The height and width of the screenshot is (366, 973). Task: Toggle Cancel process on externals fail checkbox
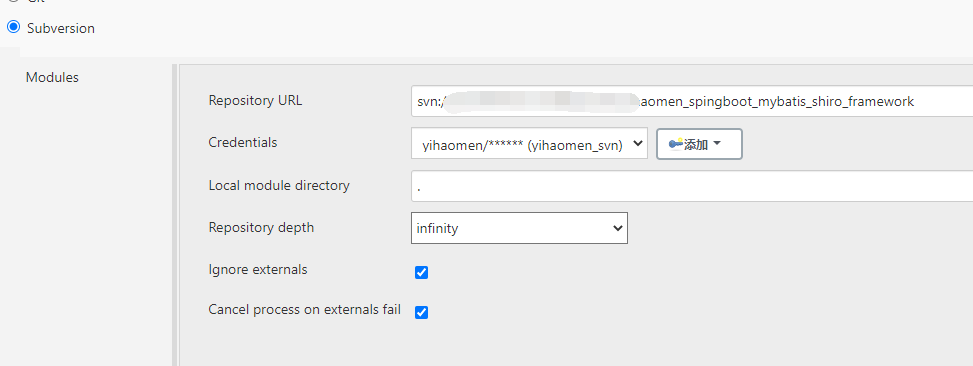(421, 312)
